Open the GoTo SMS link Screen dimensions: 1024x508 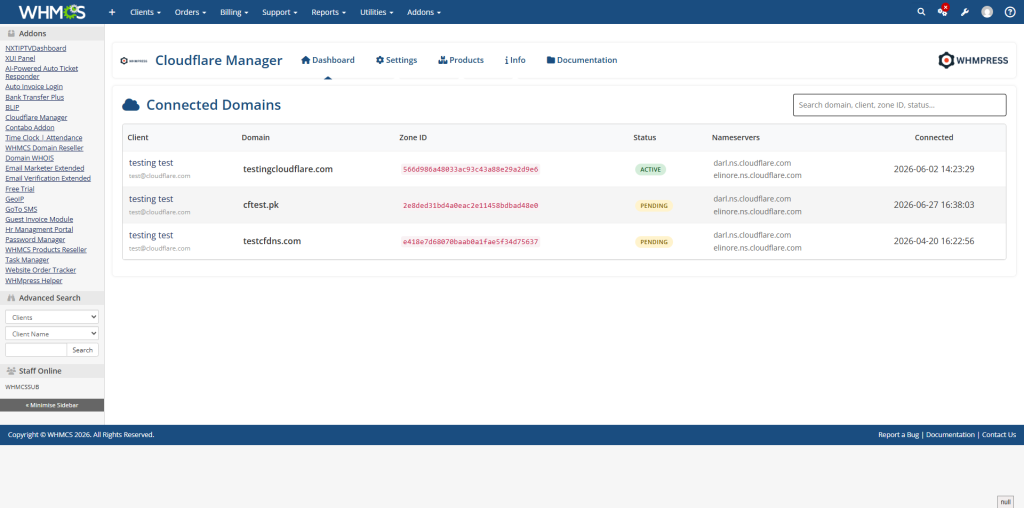pos(22,210)
